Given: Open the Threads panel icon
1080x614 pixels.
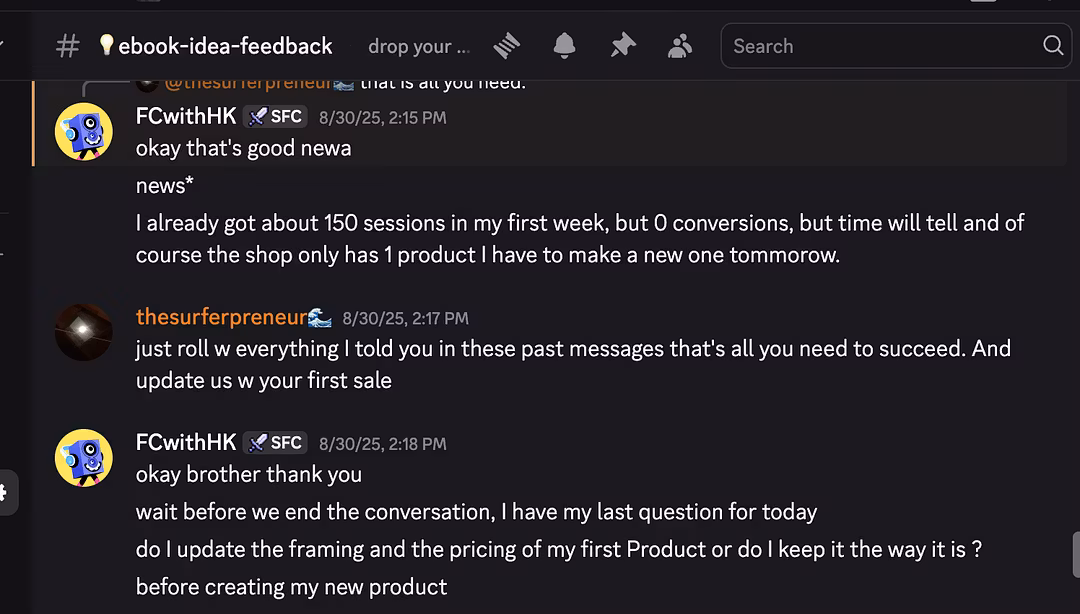Looking at the screenshot, I should pos(507,46).
